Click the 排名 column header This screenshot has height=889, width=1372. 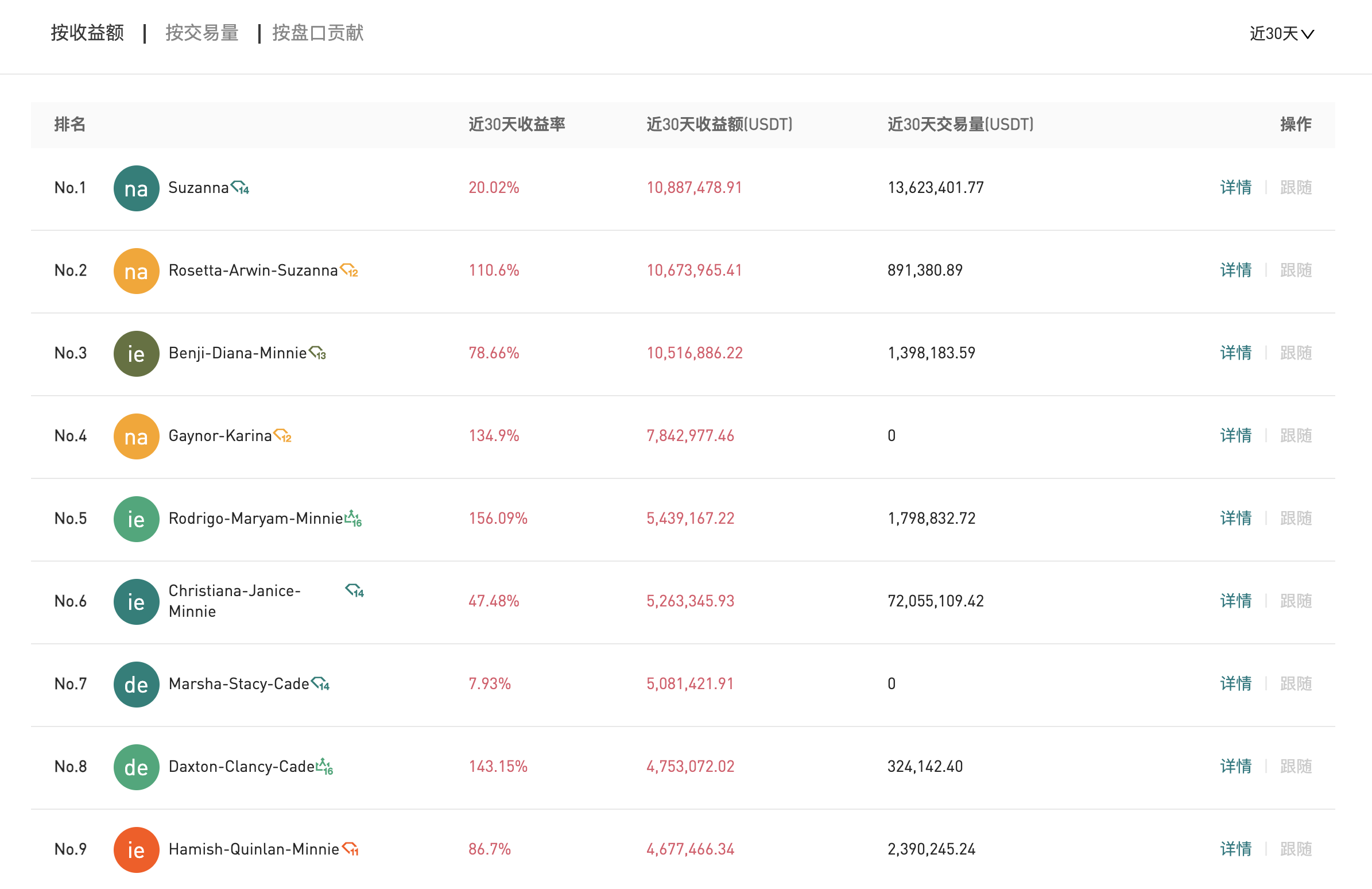click(x=70, y=124)
